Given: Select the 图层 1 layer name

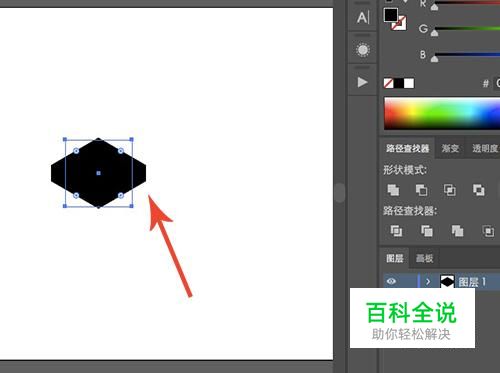Looking at the screenshot, I should (x=472, y=282).
